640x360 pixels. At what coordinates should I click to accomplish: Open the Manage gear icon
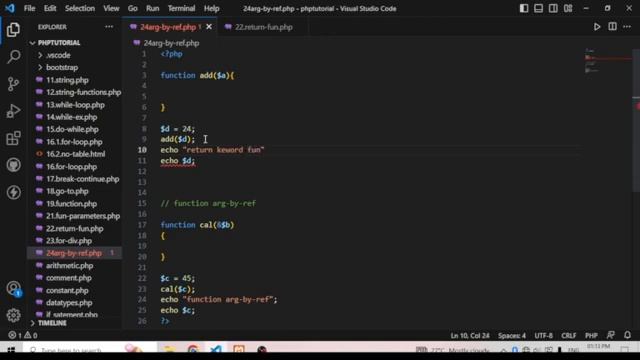[x=13, y=315]
